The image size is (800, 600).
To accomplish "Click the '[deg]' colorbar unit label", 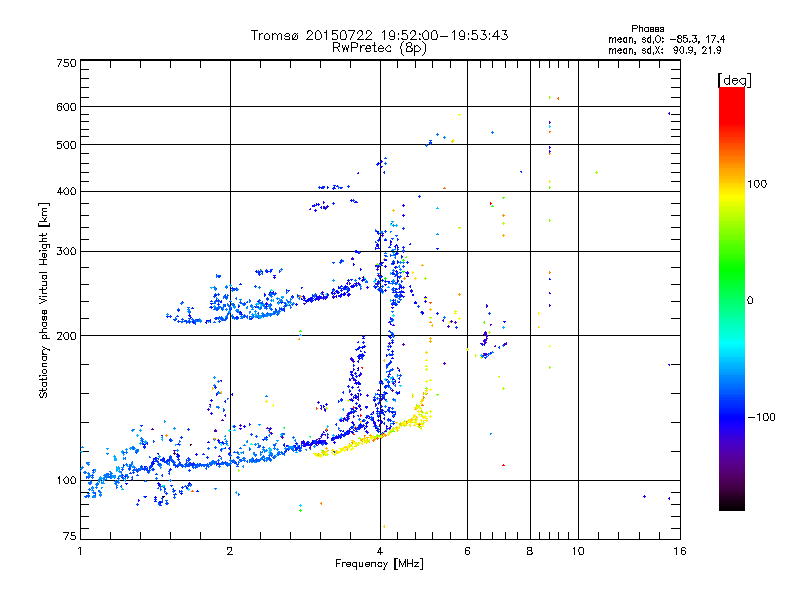I will point(734,80).
